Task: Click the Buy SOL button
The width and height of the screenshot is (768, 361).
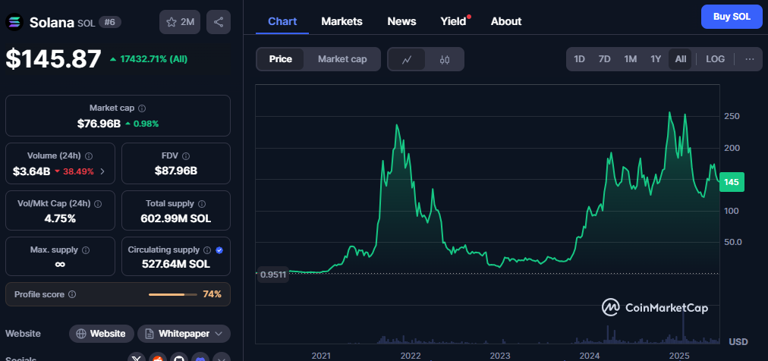Action: (732, 17)
